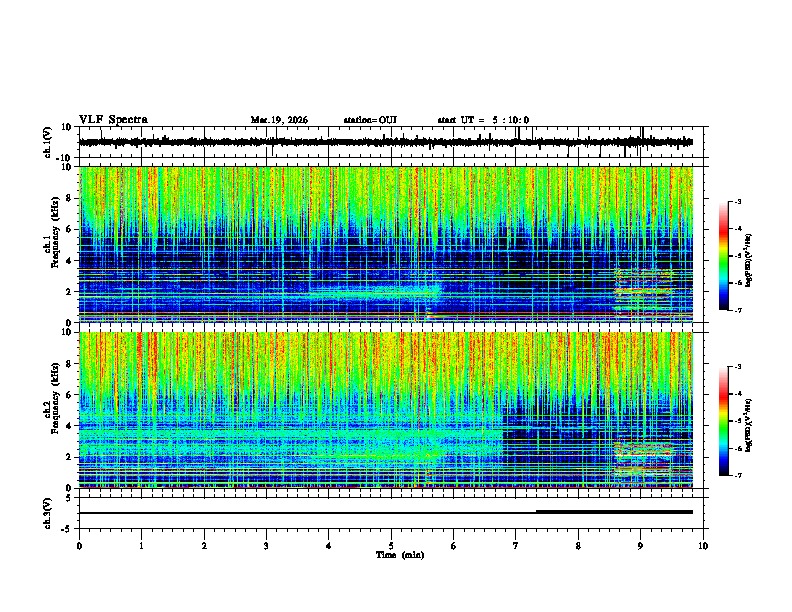Click the ch.1 "Frequency (kHz)" axis label

pyautogui.click(x=55, y=230)
